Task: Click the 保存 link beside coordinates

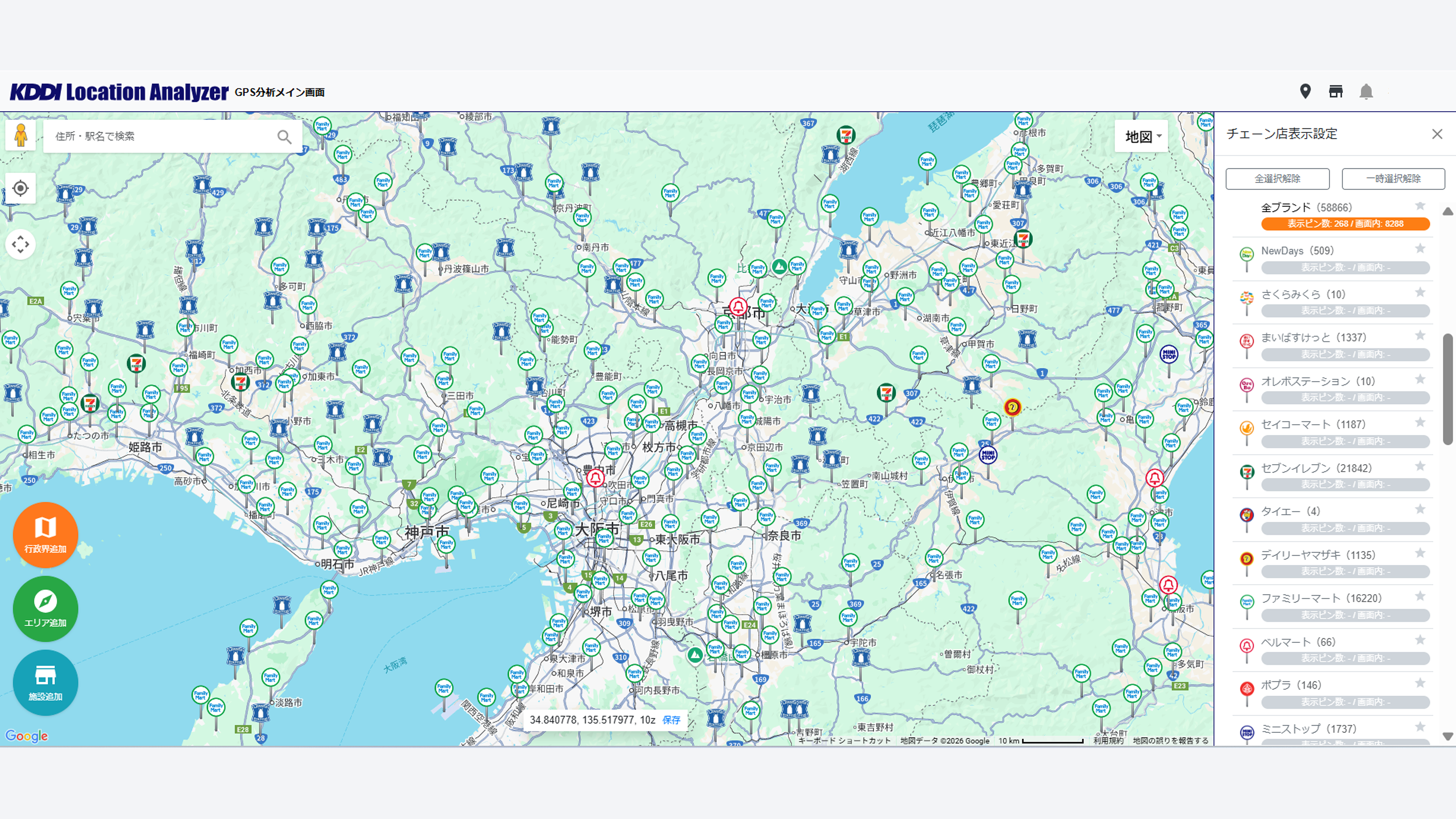Action: click(x=672, y=720)
